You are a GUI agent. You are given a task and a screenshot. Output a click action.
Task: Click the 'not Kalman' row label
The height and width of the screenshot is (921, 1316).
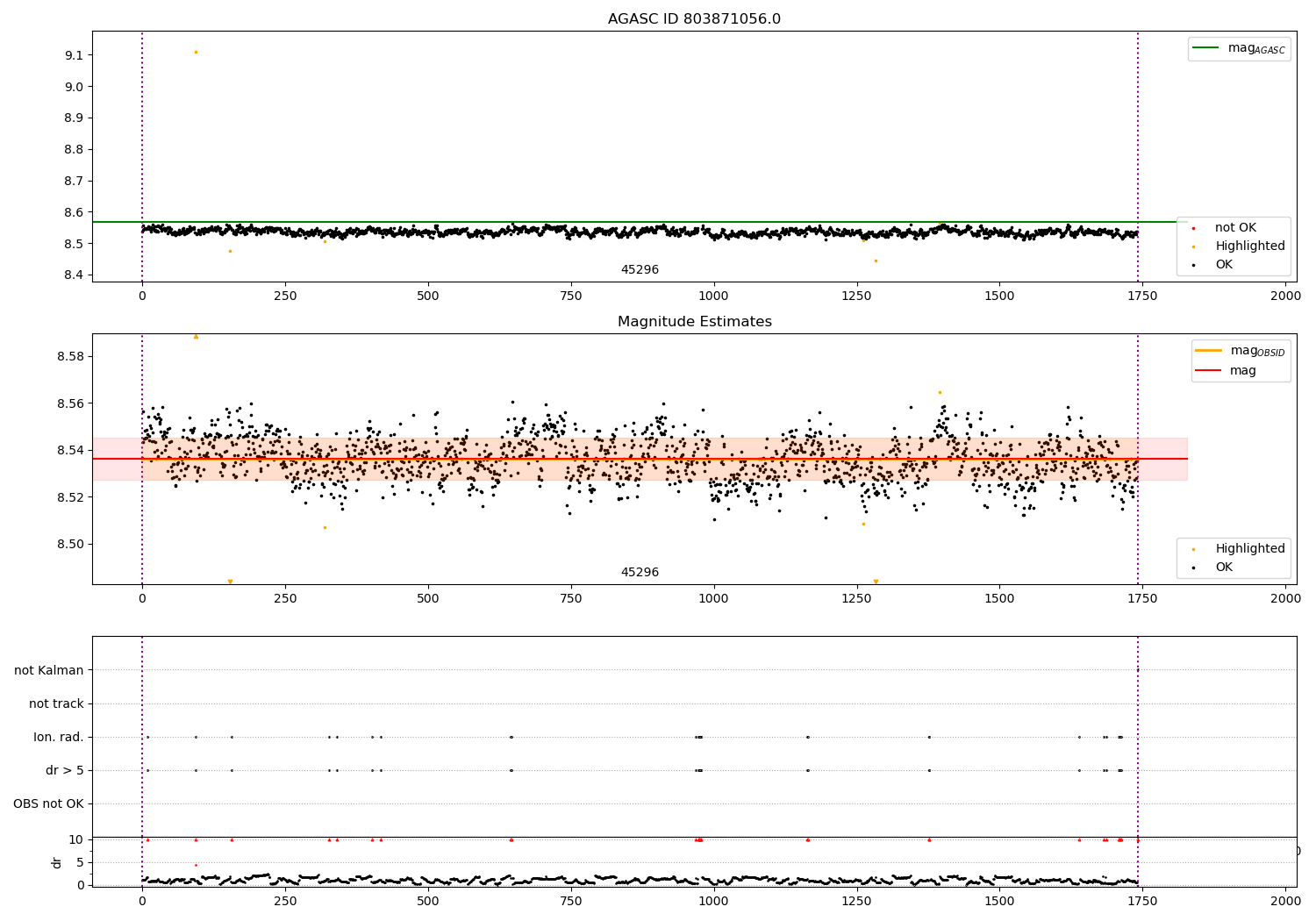[49, 671]
